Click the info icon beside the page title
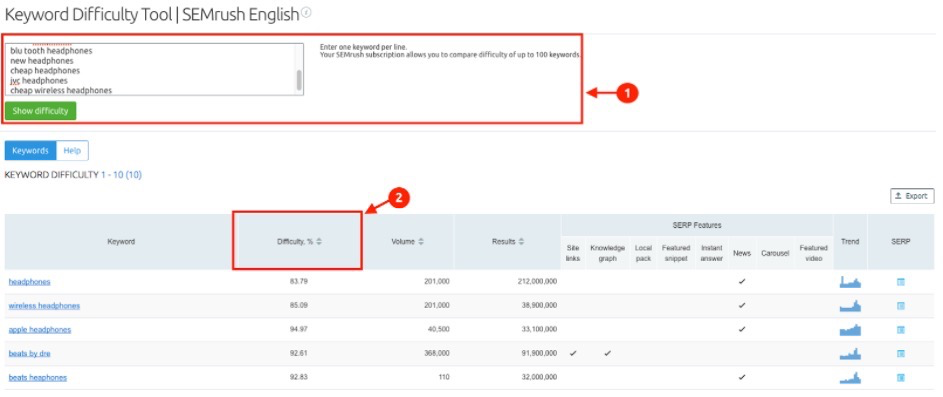The image size is (943, 397). coord(306,13)
